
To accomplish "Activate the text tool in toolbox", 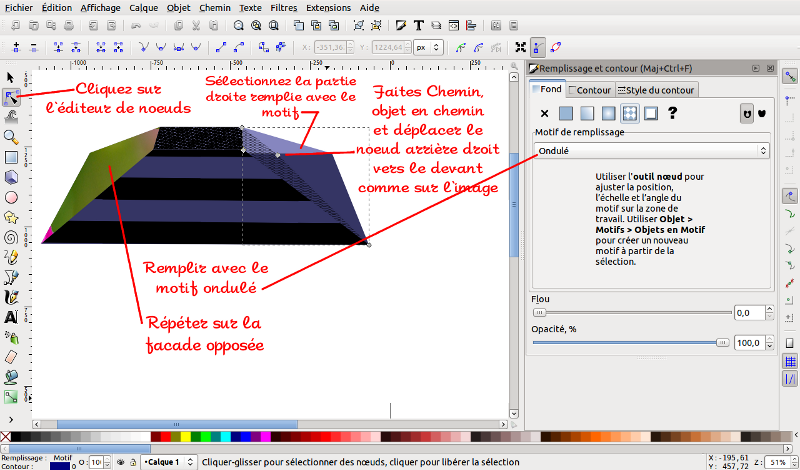I will tap(11, 317).
